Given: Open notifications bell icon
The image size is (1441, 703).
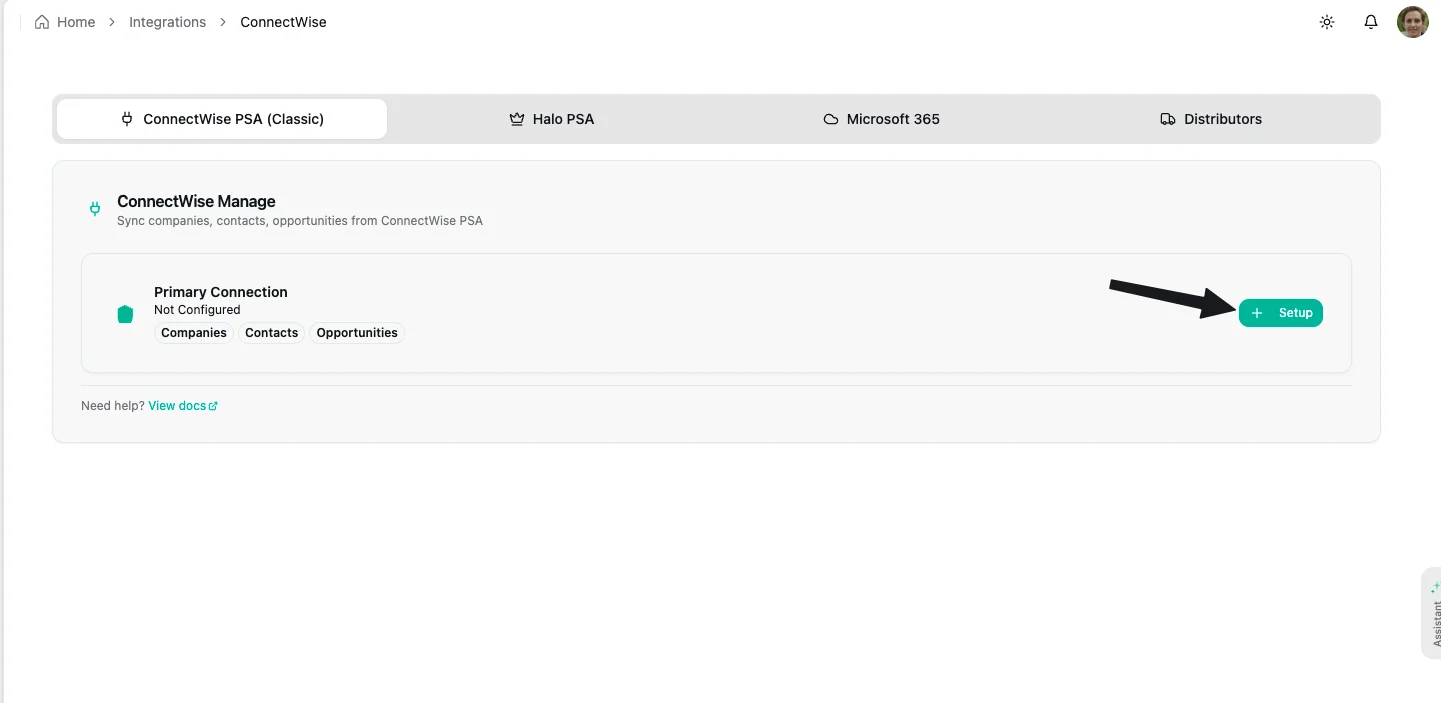Looking at the screenshot, I should [x=1371, y=22].
